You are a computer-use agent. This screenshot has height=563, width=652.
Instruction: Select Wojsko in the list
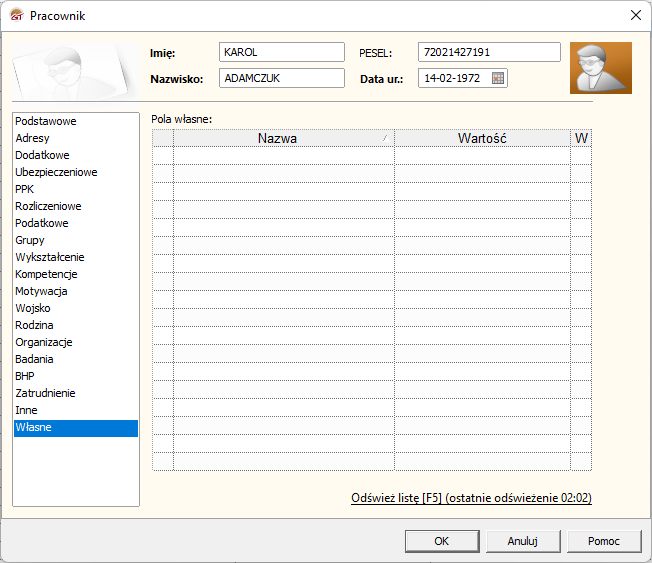pos(76,308)
